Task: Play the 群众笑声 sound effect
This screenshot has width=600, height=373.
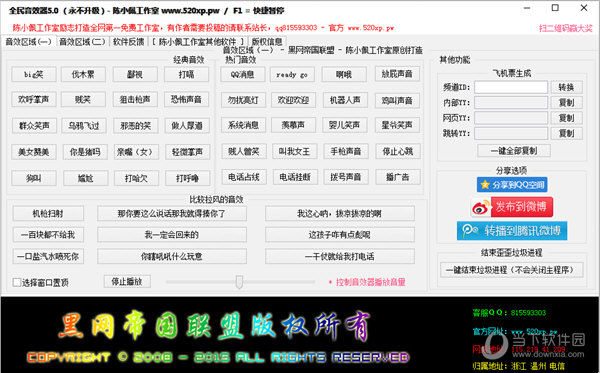Action: [34, 125]
